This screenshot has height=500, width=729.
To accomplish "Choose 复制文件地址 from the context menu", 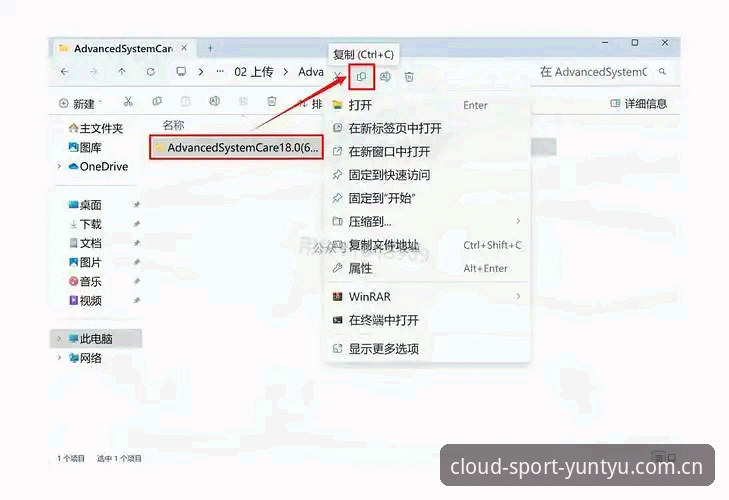I will [x=428, y=245].
